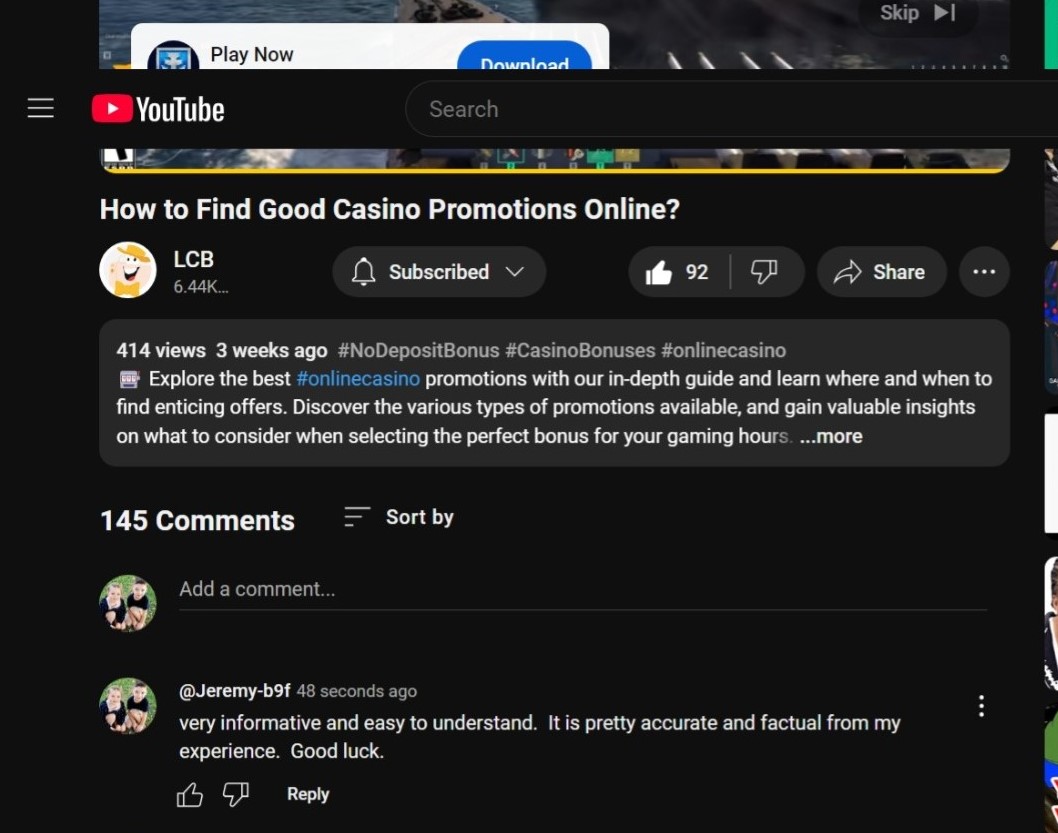Dislike the comment by @Jeremy-b9f

(x=235, y=795)
